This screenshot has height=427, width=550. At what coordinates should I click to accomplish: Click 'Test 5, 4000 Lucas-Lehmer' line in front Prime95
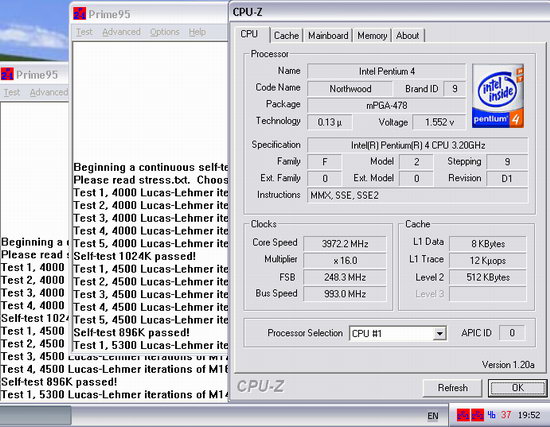pyautogui.click(x=150, y=243)
